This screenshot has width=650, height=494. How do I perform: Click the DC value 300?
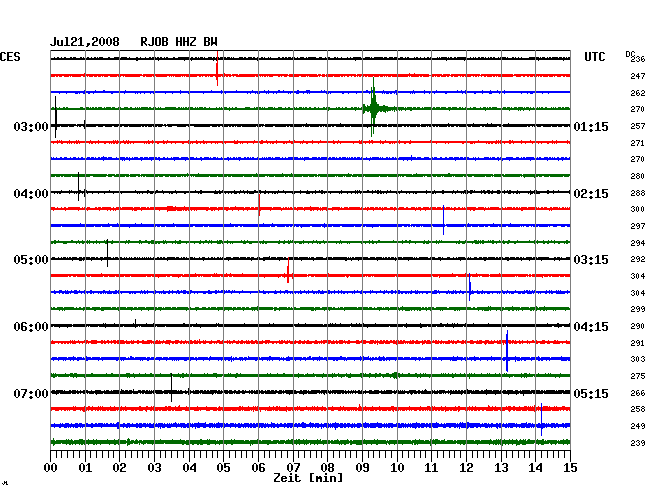tap(638, 209)
